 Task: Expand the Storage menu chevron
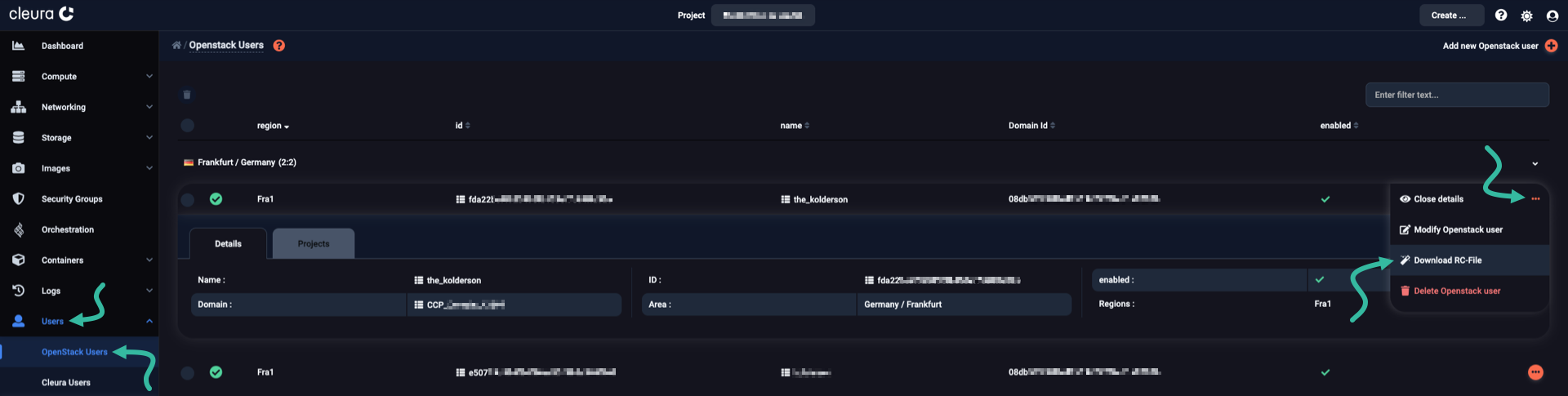(149, 137)
